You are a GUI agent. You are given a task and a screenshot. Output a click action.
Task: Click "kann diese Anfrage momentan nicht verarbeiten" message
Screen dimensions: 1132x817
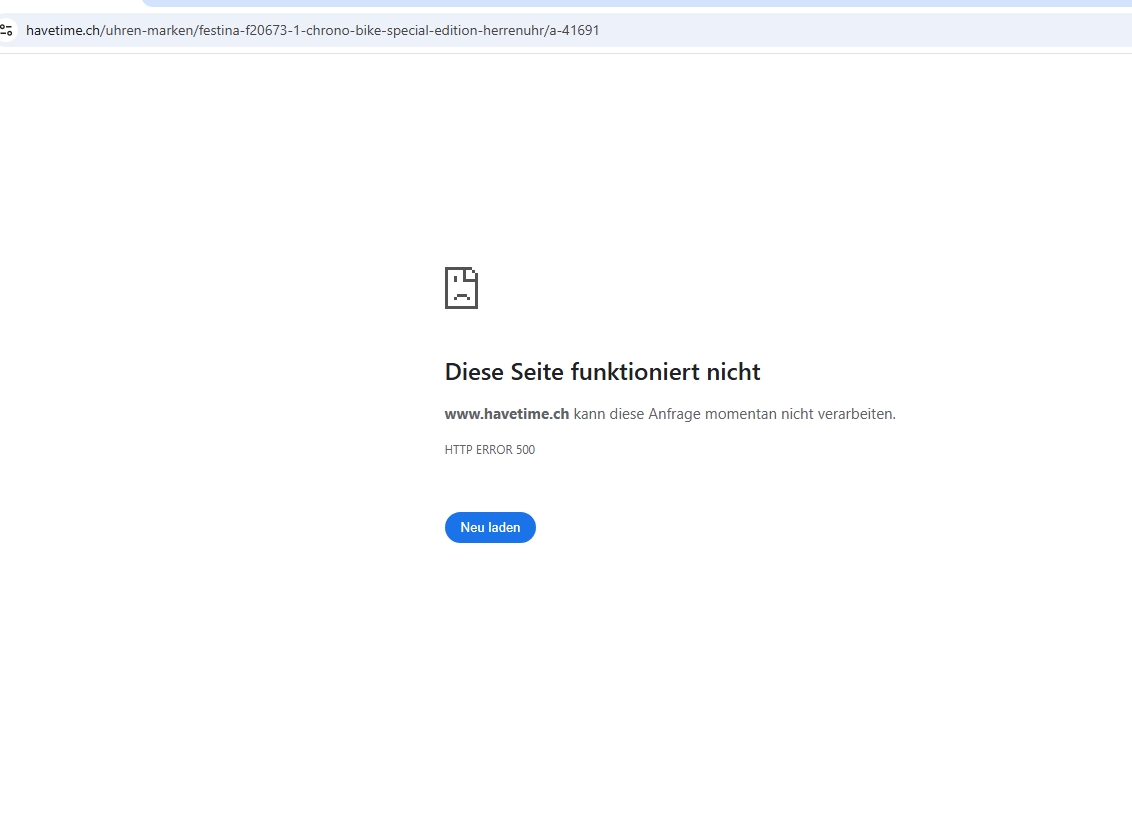[734, 414]
